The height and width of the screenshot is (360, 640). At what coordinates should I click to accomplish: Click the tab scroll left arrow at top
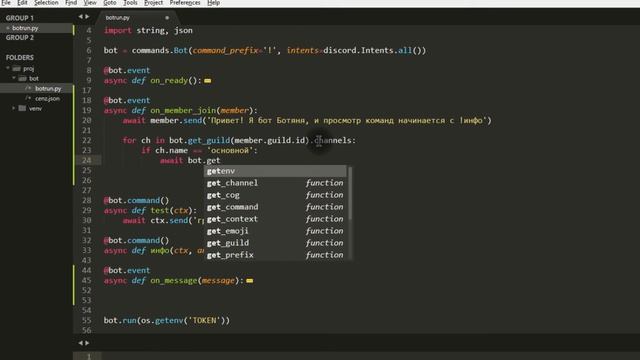[80, 17]
